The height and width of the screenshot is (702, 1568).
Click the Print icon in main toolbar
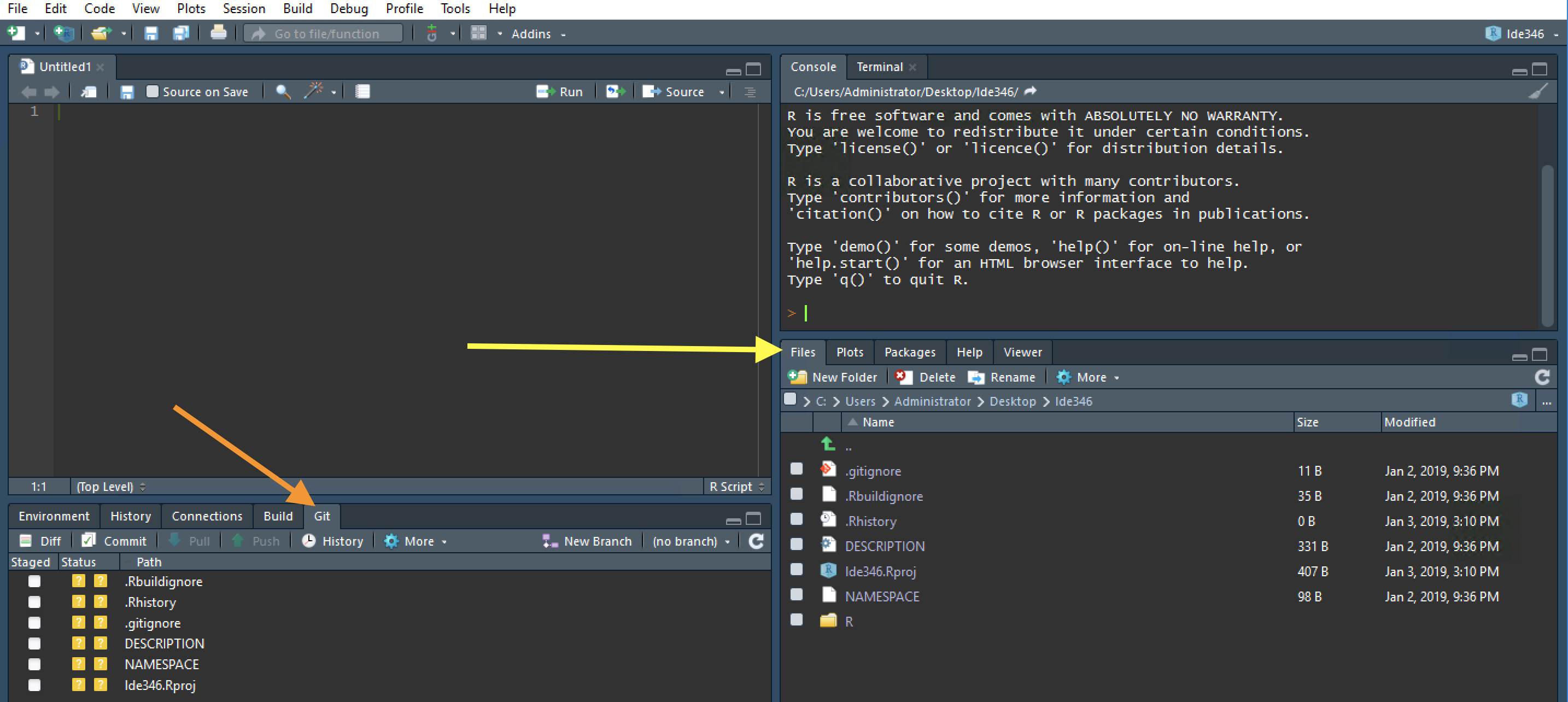(218, 33)
